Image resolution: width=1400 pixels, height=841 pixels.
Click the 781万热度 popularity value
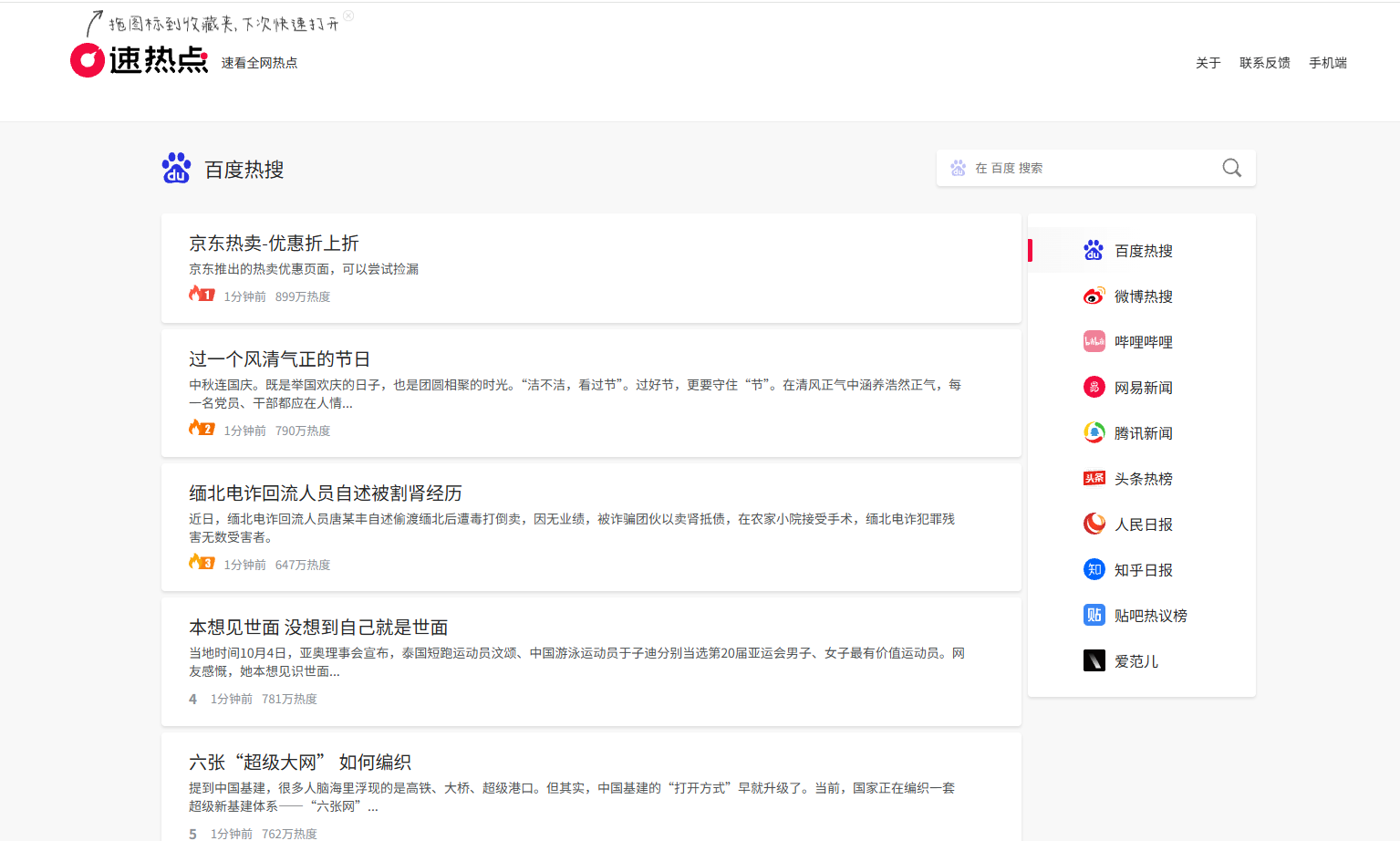[289, 699]
